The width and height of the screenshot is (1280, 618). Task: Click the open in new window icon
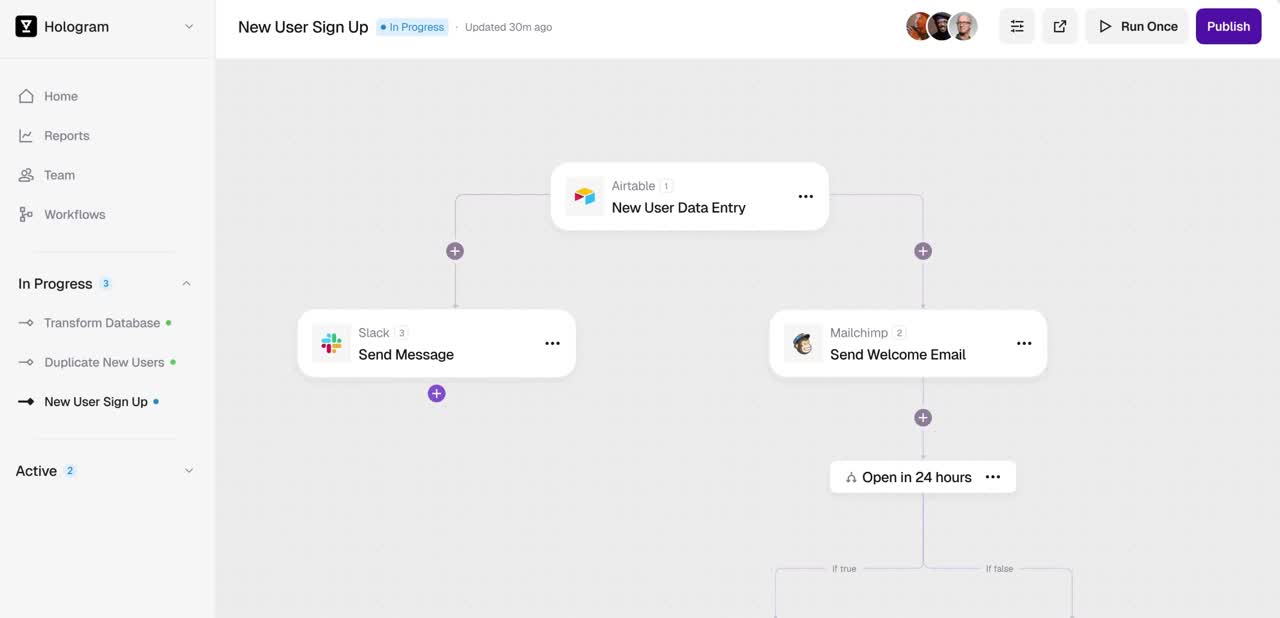1060,27
